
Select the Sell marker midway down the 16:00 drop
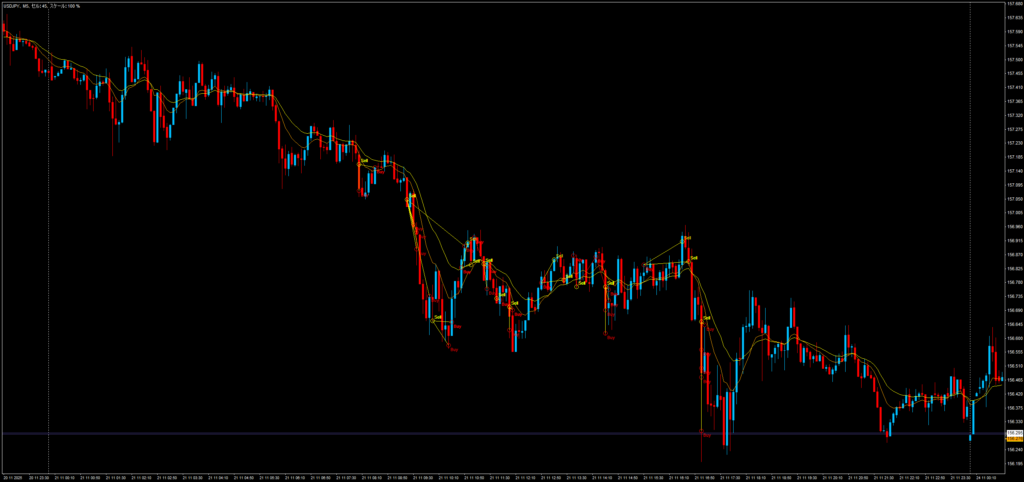pos(706,318)
